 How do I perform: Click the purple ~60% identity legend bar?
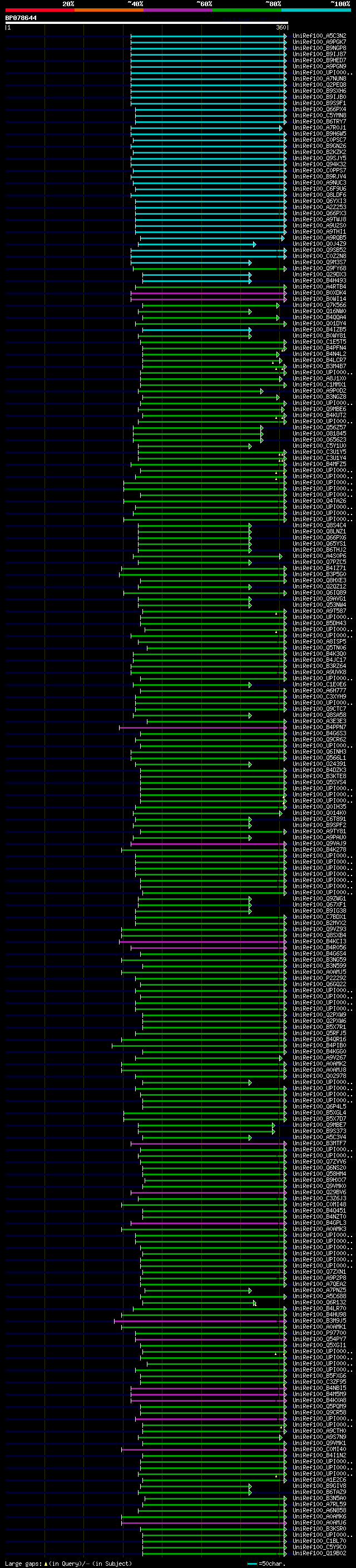pyautogui.click(x=179, y=10)
